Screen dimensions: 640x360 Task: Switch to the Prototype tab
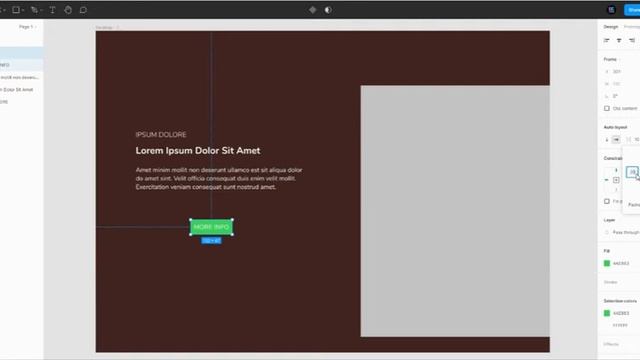click(632, 27)
